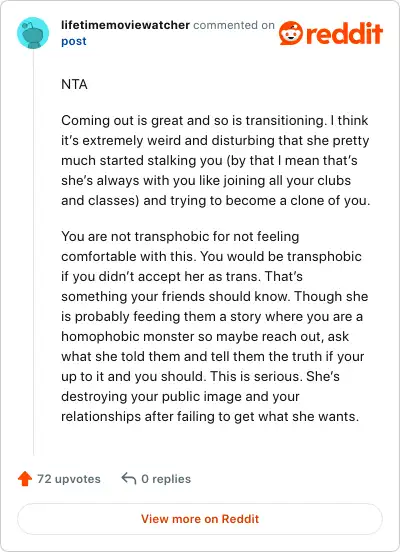Click the lifetimemoviewatcher user avatar
Image resolution: width=400 pixels, height=552 pixels.
[x=33, y=33]
